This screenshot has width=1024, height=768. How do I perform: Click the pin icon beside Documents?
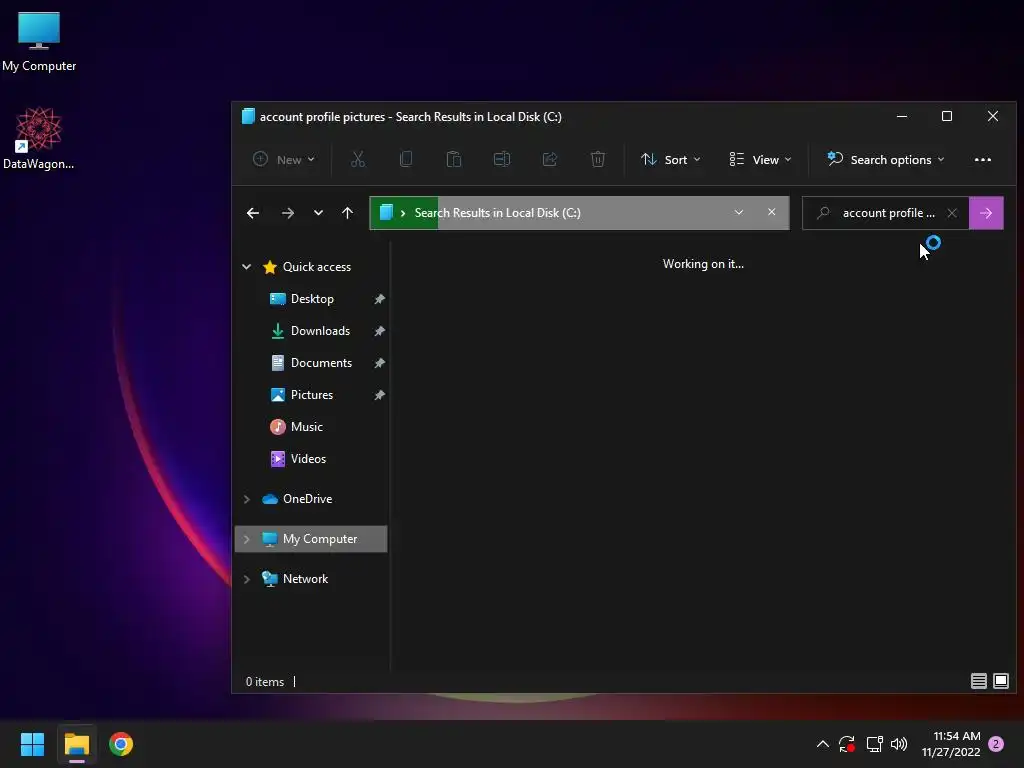pos(379,363)
